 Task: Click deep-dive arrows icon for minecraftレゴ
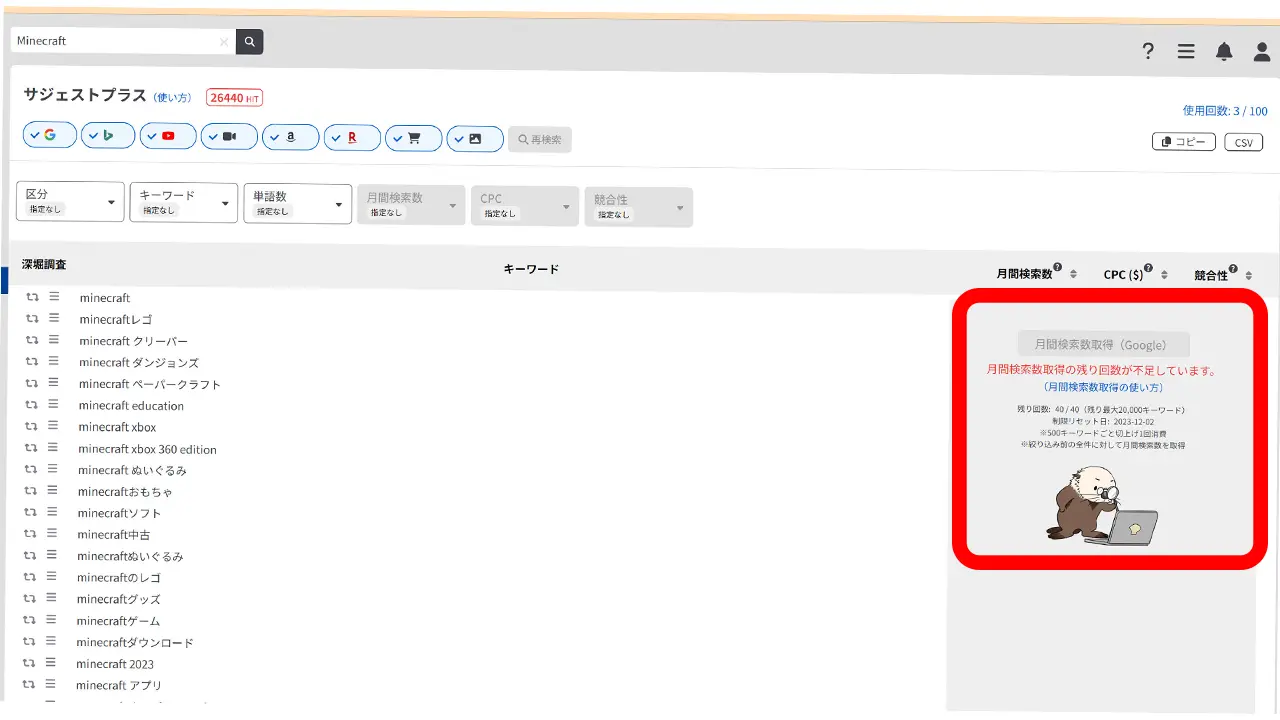tap(32, 319)
